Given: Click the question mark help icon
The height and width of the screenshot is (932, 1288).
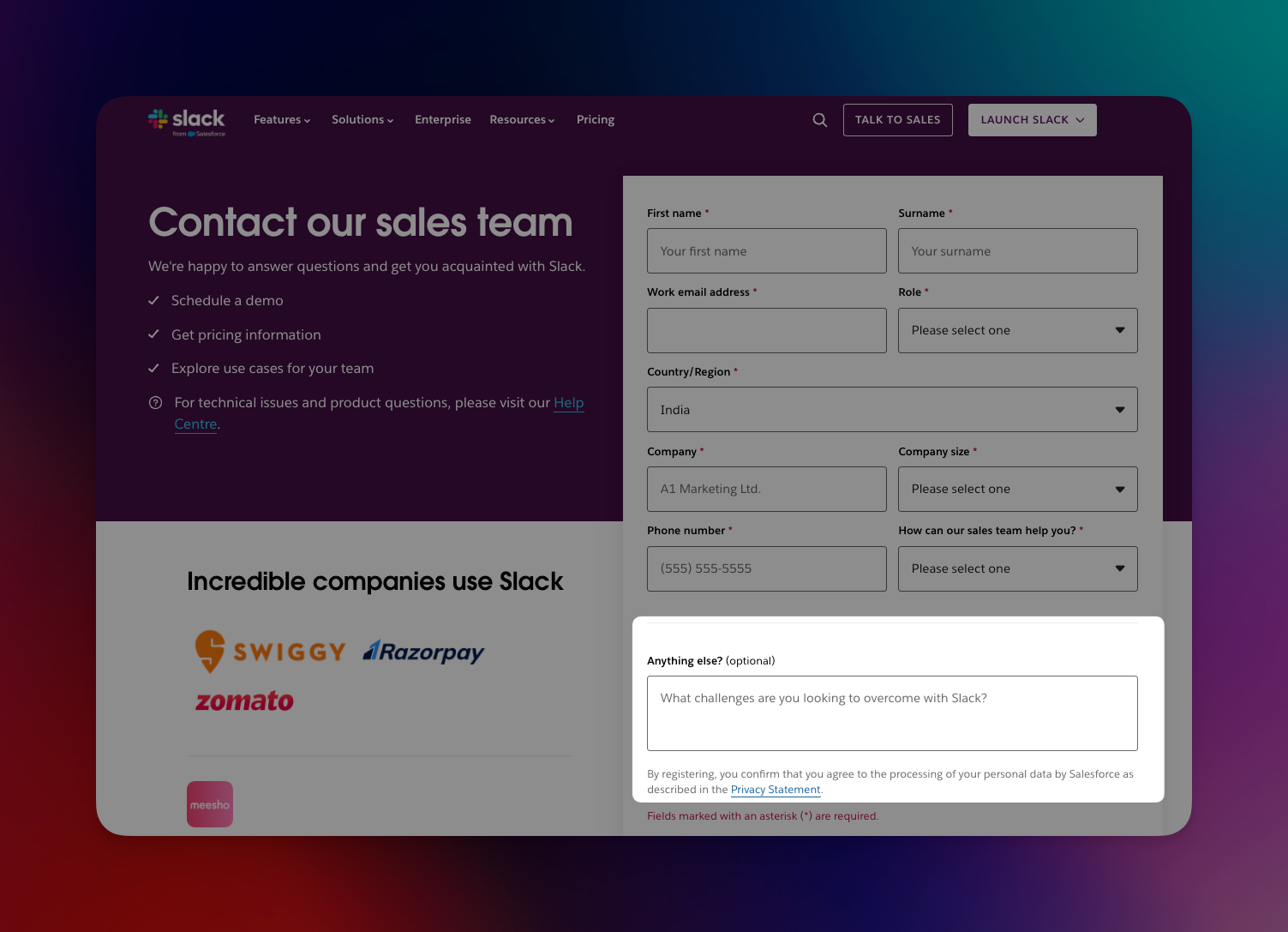Looking at the screenshot, I should coord(156,403).
